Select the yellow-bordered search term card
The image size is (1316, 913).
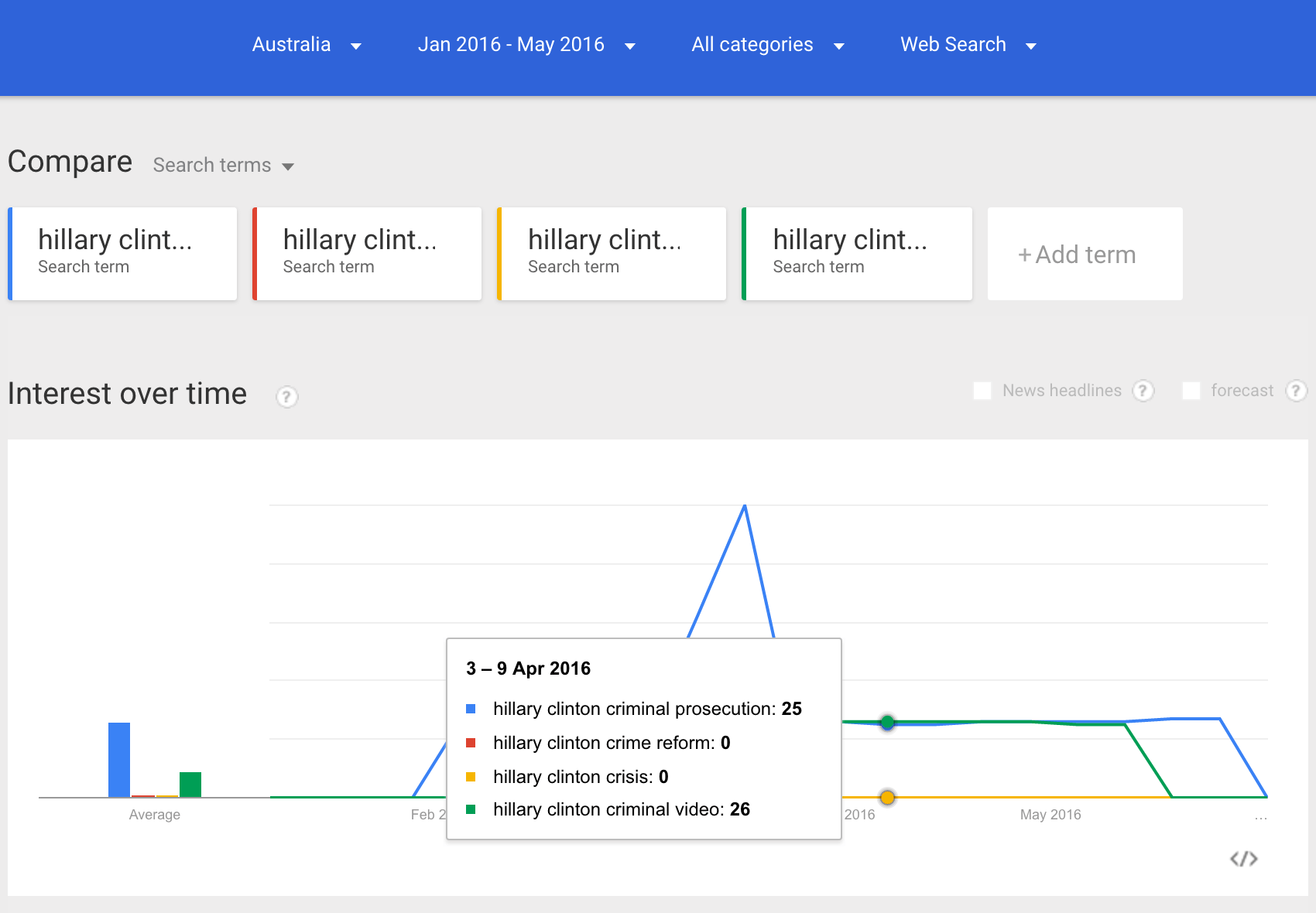pos(612,254)
